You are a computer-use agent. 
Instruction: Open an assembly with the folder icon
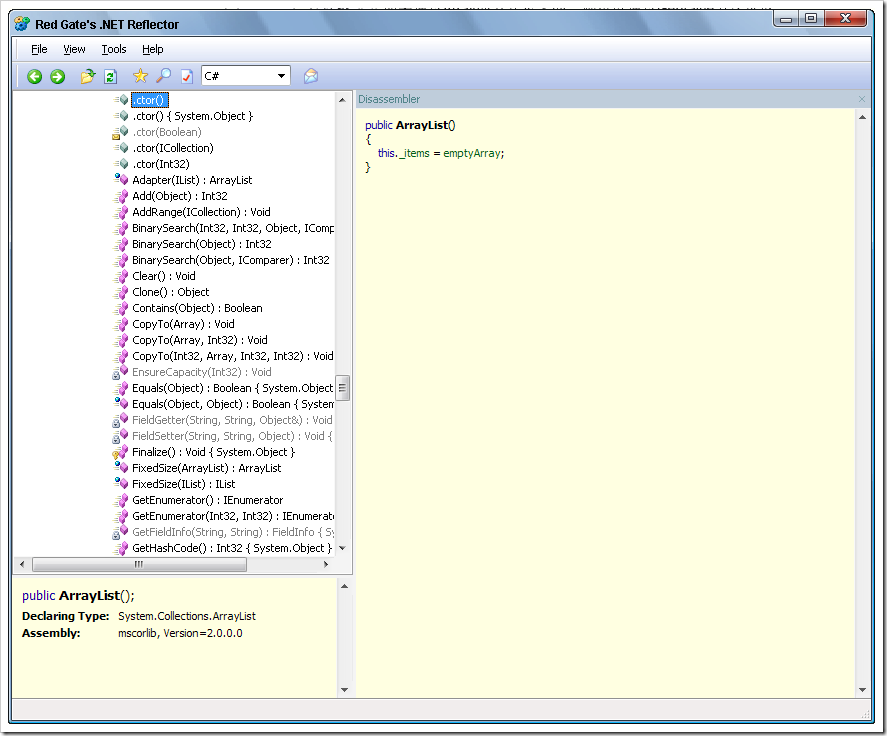(x=88, y=76)
